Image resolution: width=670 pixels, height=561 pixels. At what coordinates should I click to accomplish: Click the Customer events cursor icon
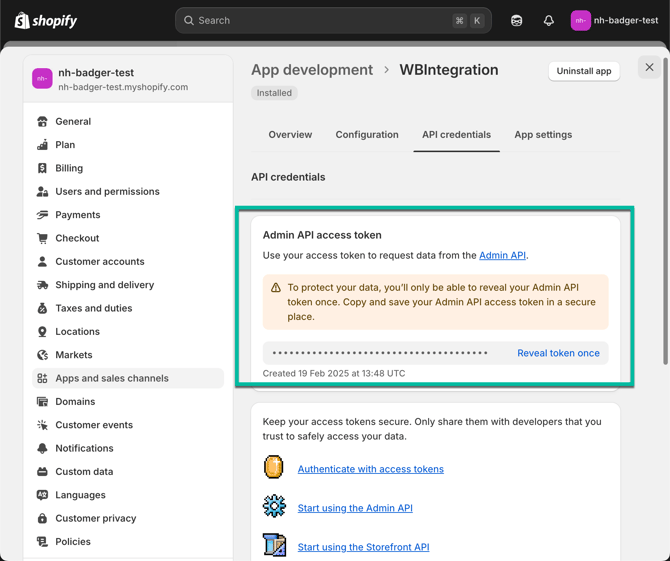pos(42,425)
